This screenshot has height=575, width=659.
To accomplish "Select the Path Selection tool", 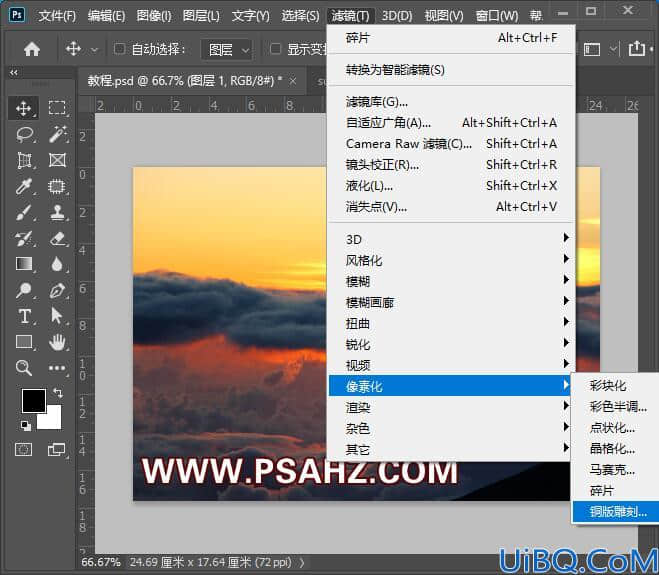I will click(57, 316).
